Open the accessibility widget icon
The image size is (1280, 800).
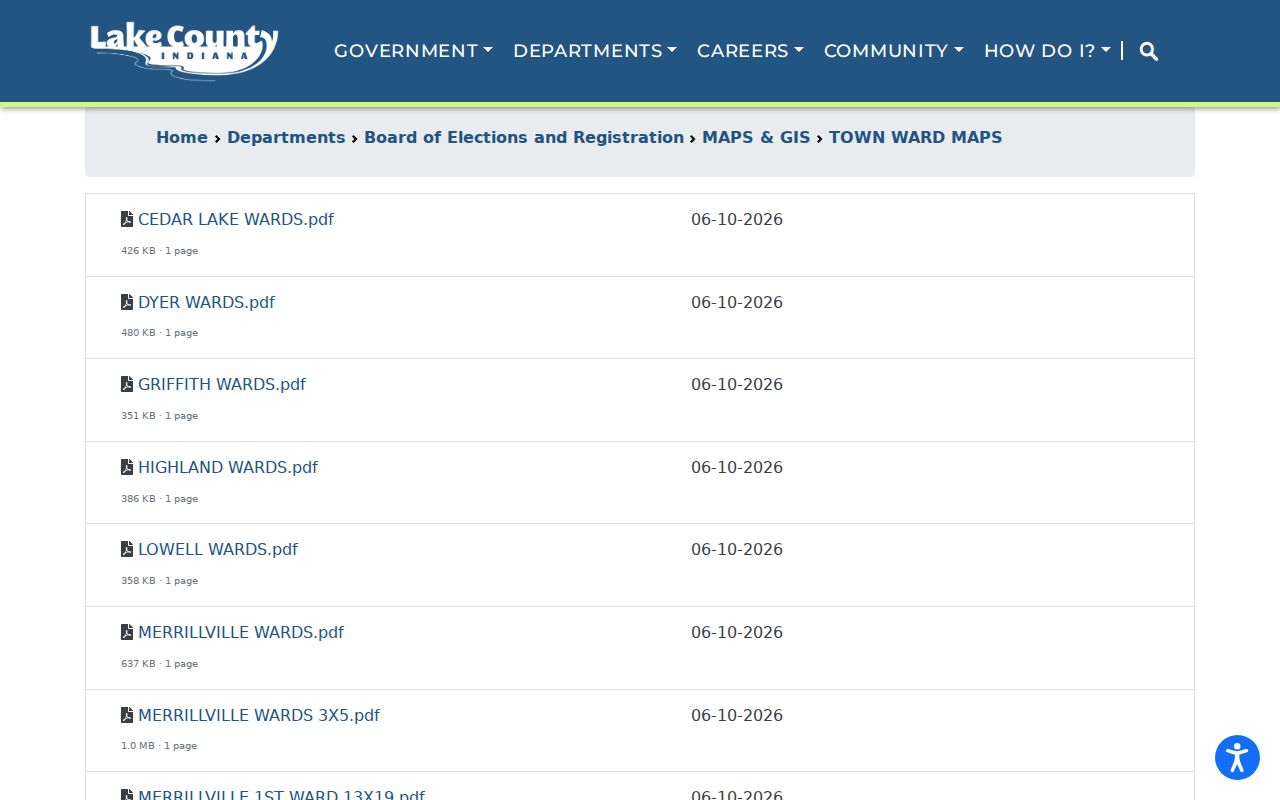pos(1237,758)
